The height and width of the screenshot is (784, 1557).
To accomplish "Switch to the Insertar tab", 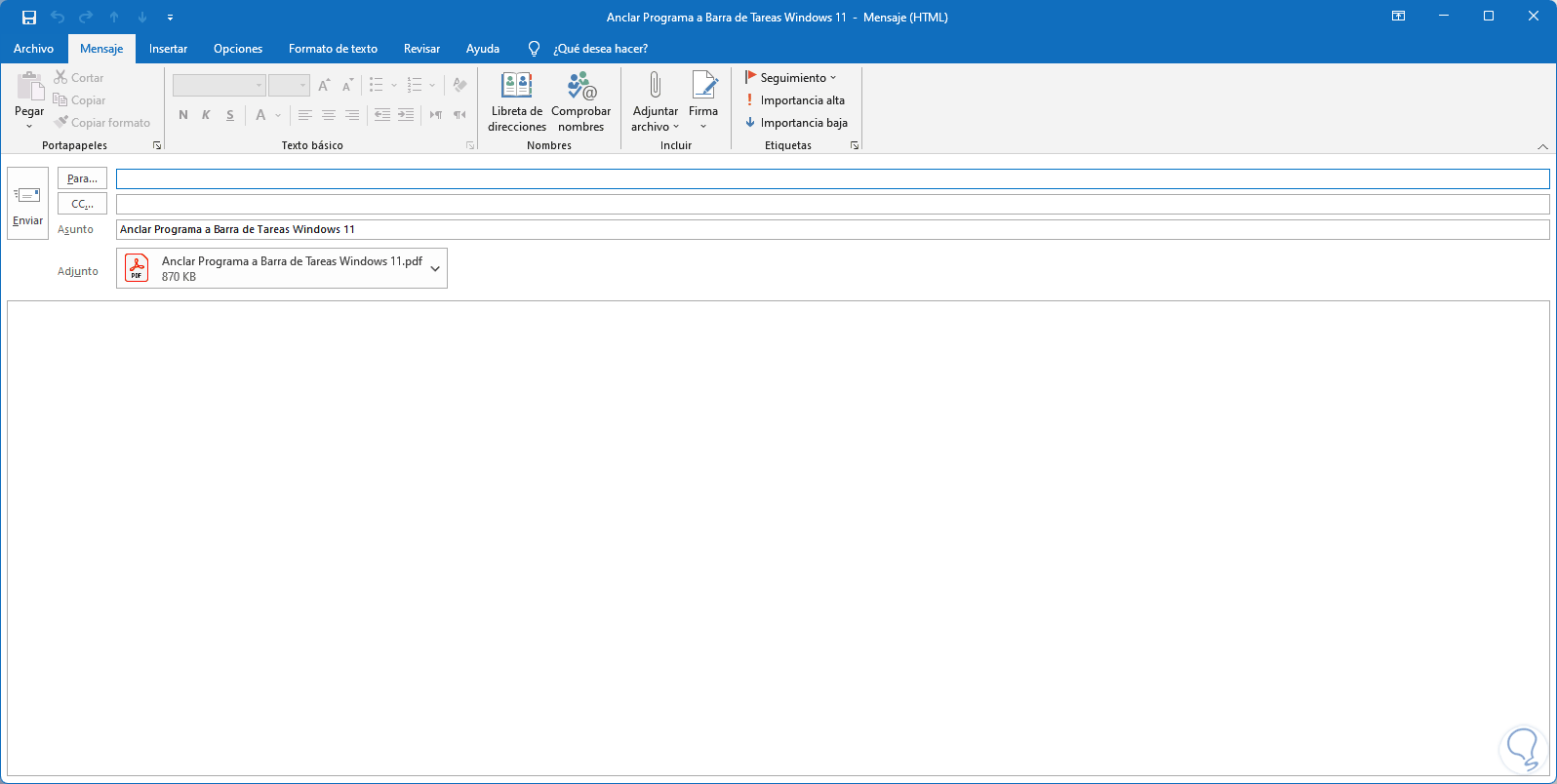I will click(x=168, y=49).
